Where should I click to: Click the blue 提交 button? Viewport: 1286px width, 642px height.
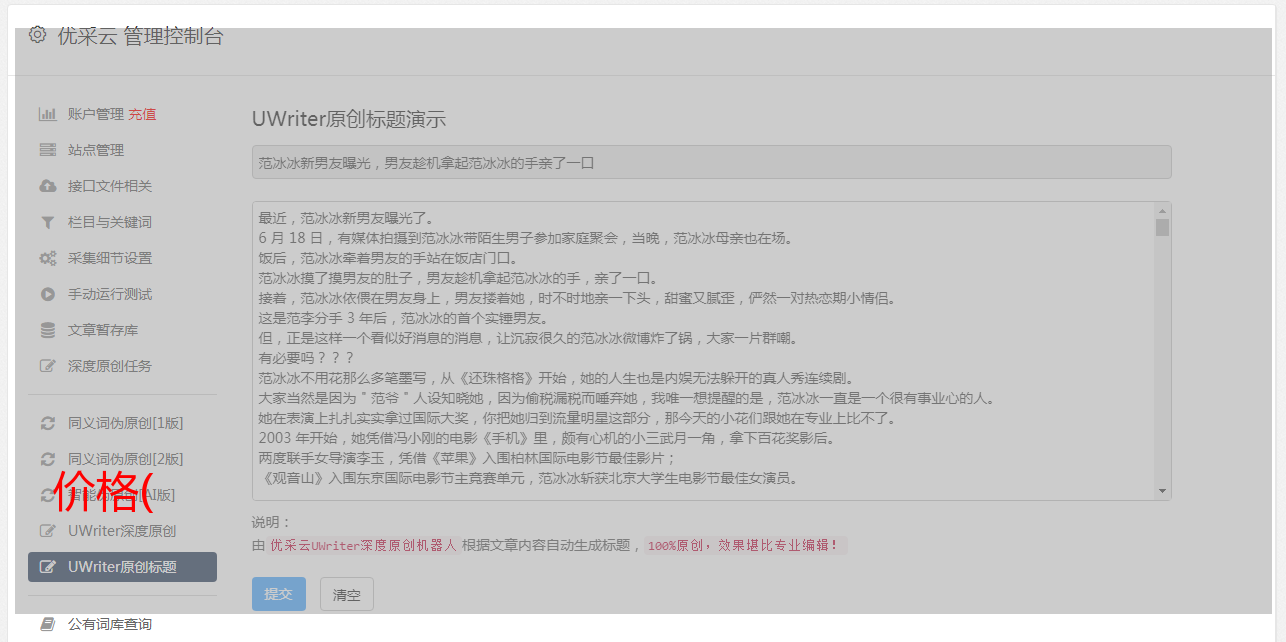279,594
